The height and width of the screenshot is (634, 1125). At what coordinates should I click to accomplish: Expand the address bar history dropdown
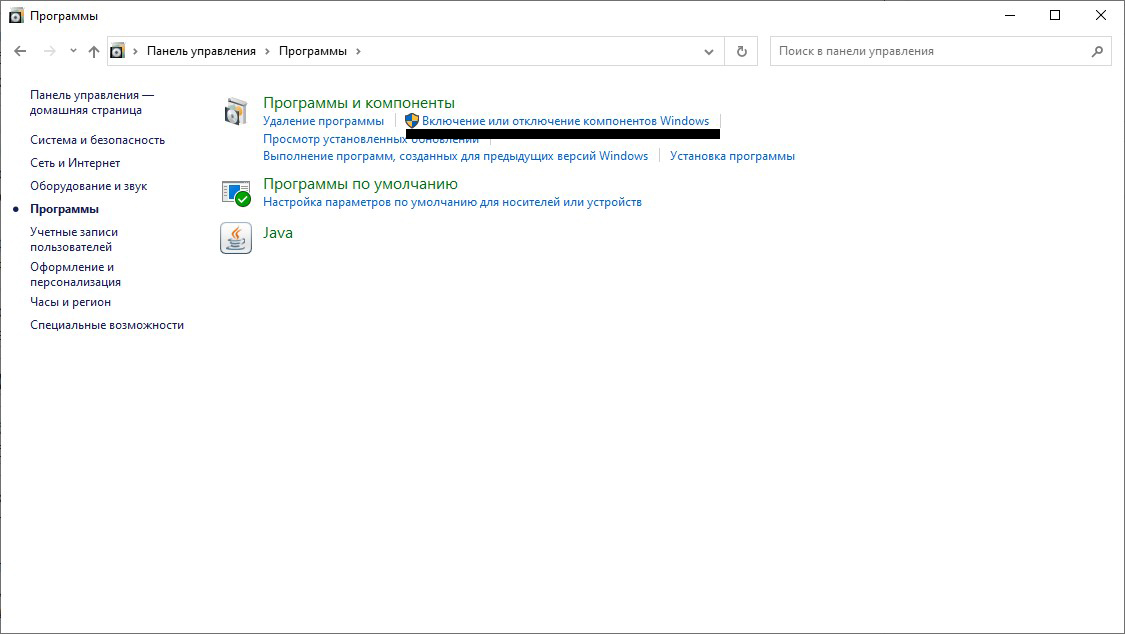709,51
